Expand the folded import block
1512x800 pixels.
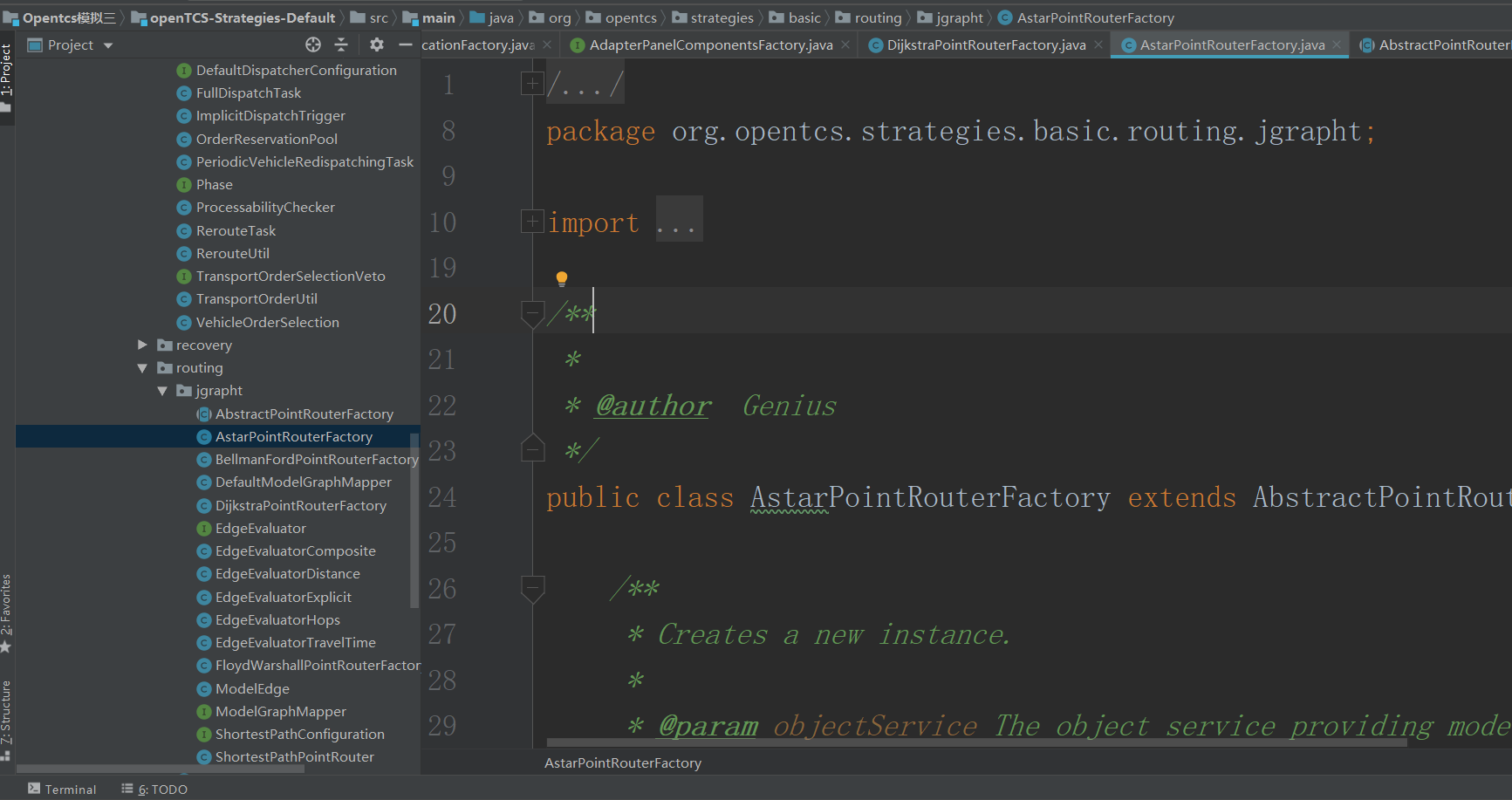531,222
